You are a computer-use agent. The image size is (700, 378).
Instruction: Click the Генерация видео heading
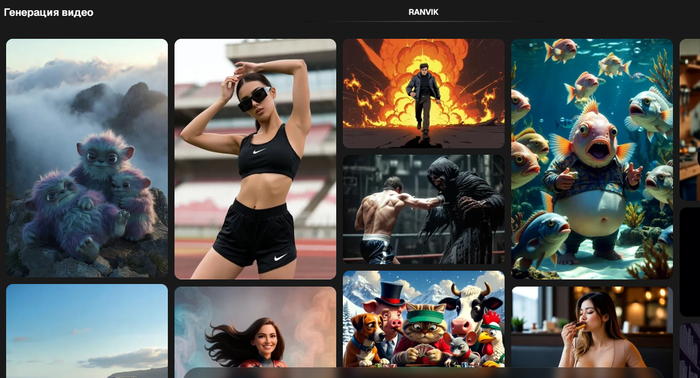[x=49, y=12]
